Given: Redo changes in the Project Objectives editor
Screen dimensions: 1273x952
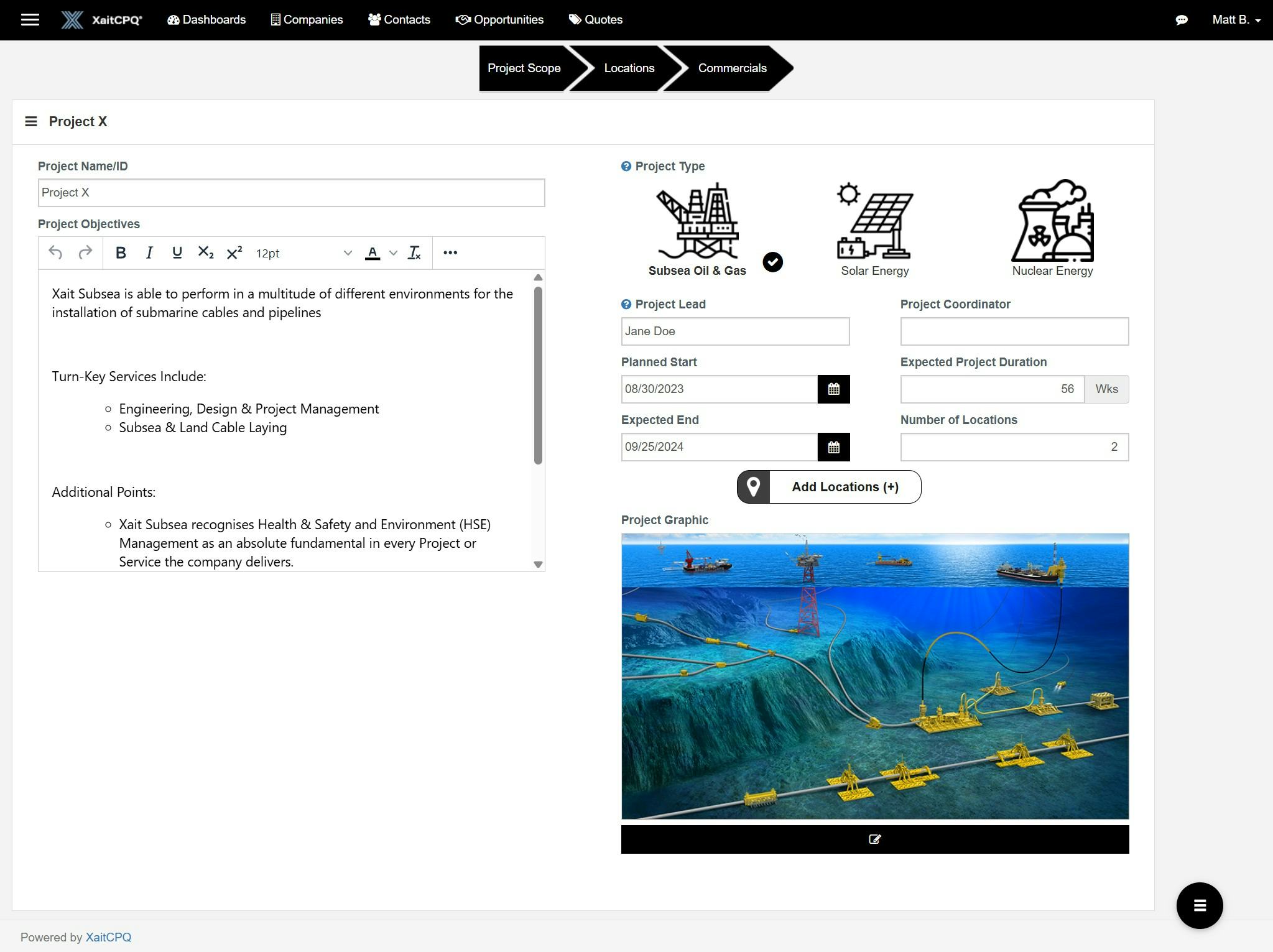Looking at the screenshot, I should [x=85, y=252].
